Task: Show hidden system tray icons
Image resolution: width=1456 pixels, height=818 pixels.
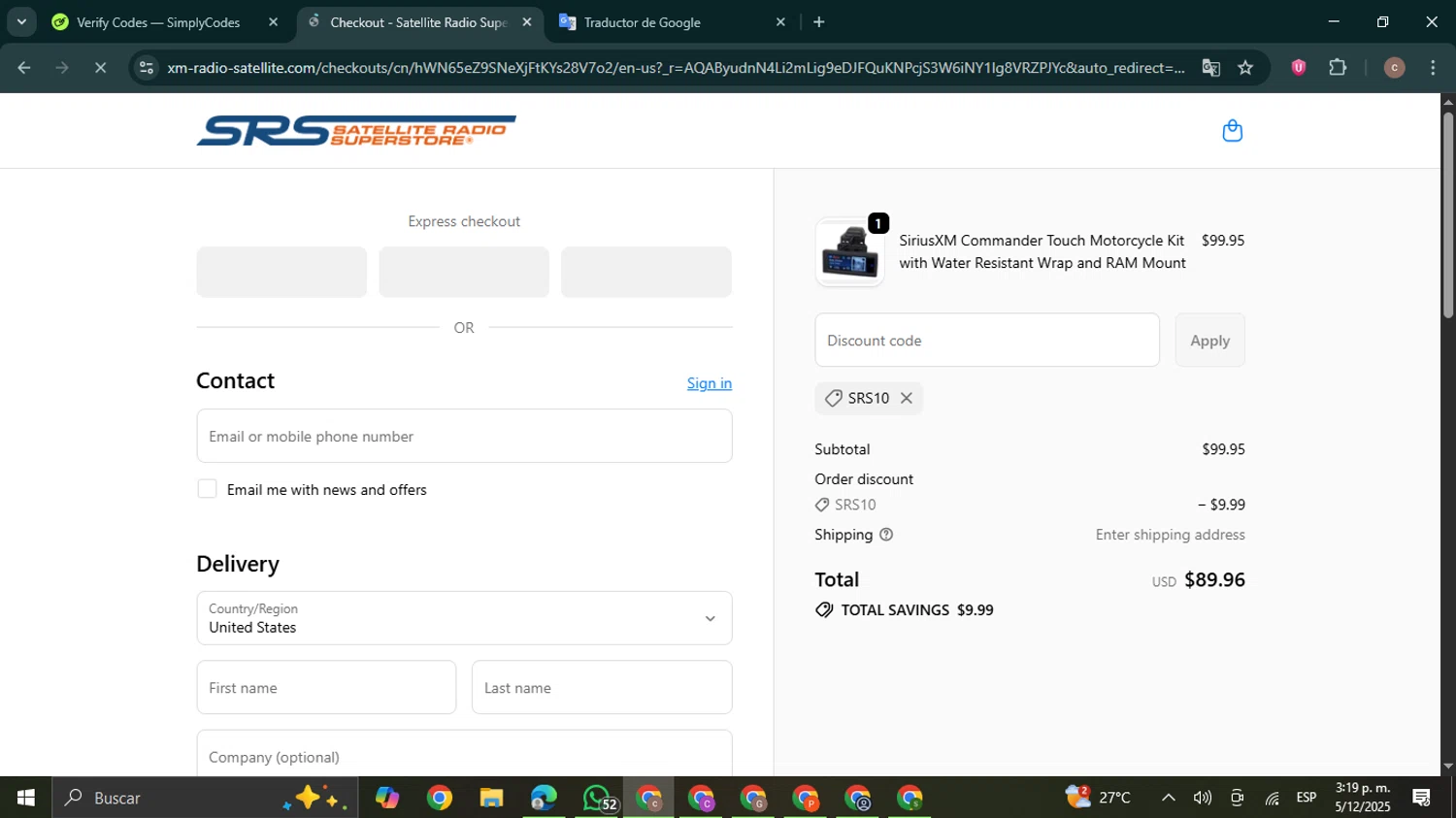Action: coord(1169,798)
